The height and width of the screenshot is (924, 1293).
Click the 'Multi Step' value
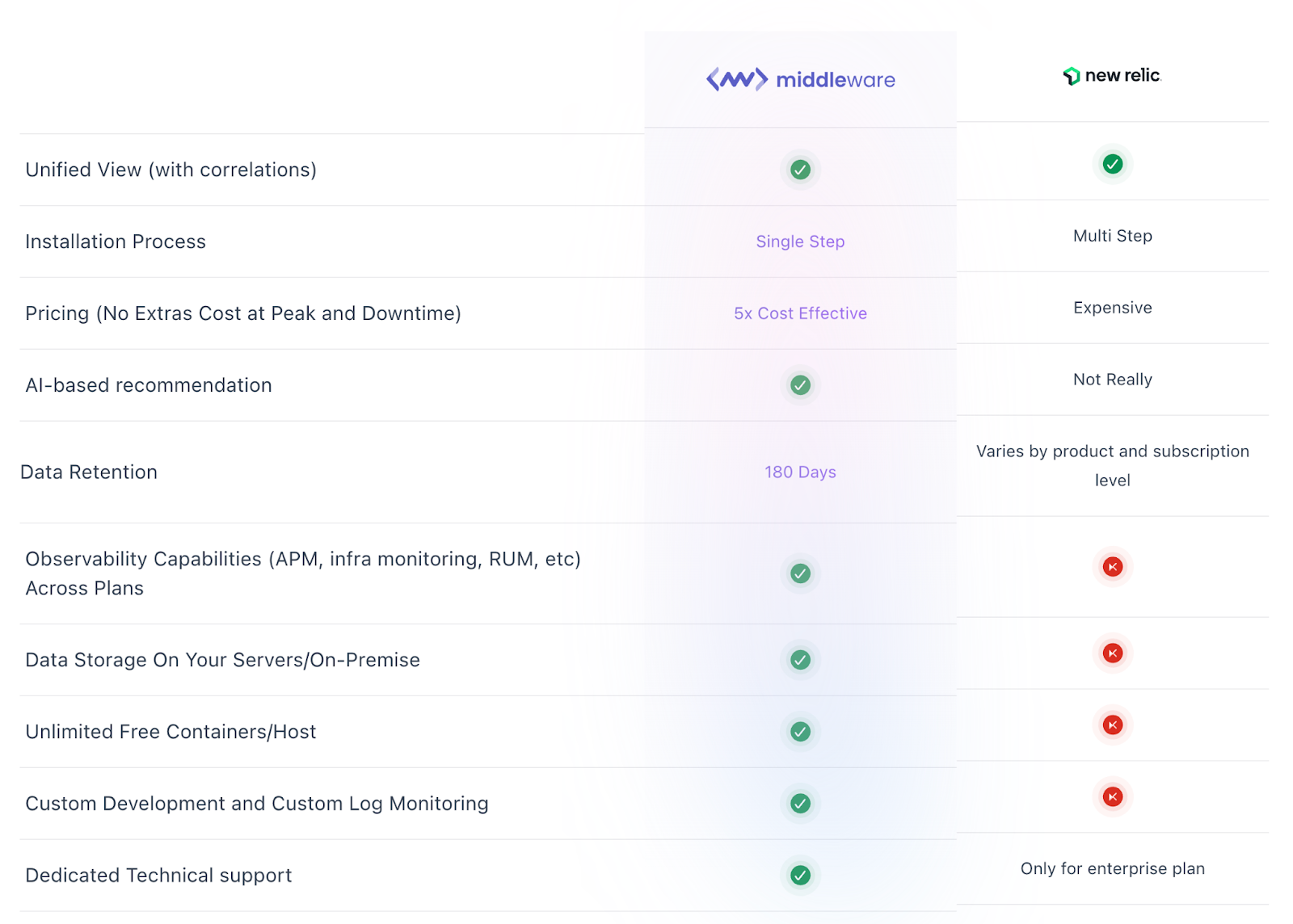pos(1113,236)
